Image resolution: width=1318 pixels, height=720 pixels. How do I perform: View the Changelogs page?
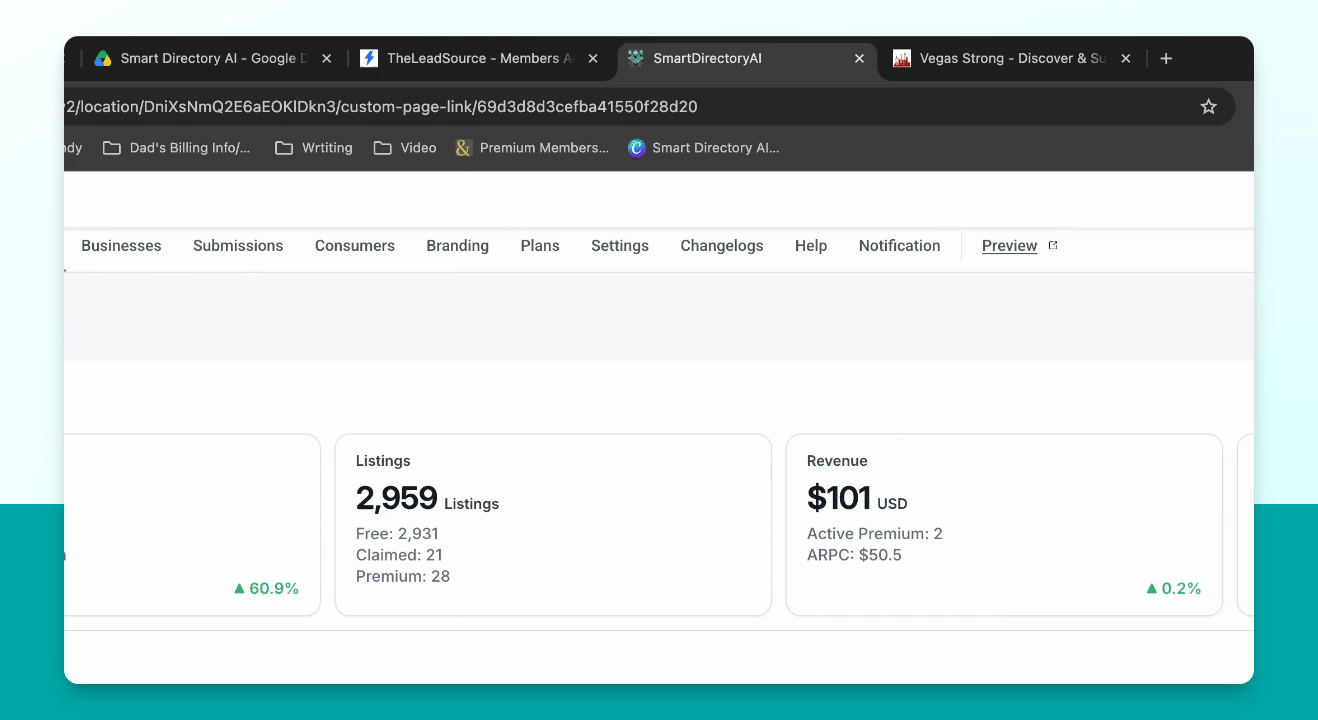pos(722,246)
